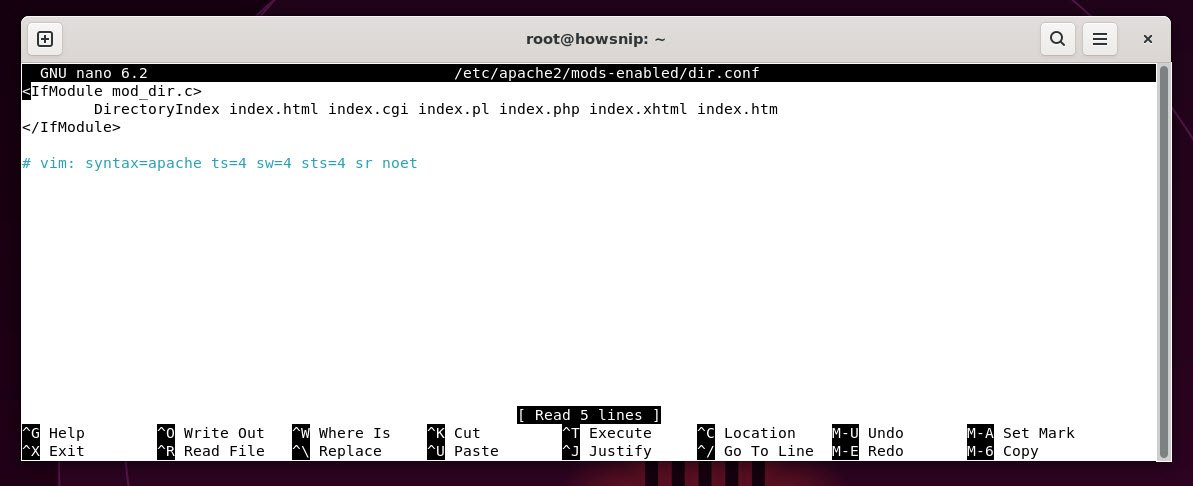
Task: Click the GNU nano 6.2 label
Action: click(94, 74)
